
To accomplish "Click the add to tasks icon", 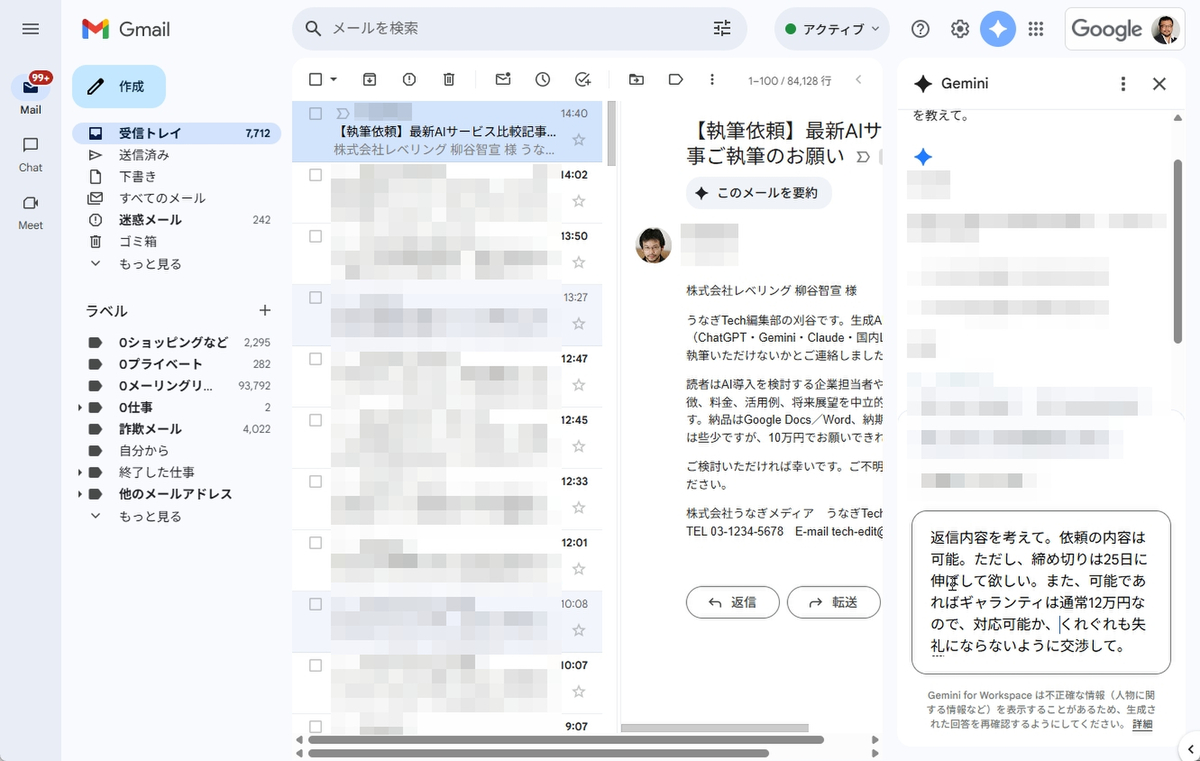I will tap(583, 79).
